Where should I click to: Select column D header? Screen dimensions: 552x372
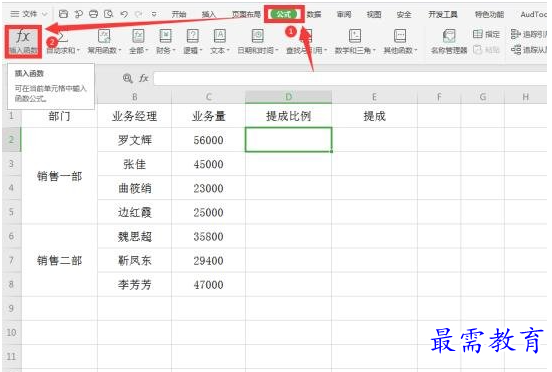coord(288,97)
